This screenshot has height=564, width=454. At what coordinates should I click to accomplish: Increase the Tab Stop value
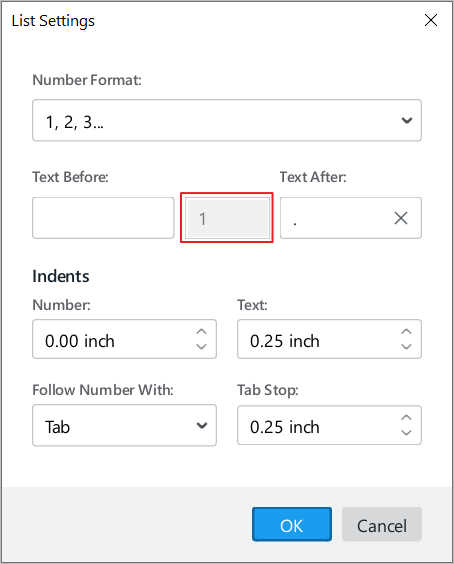pos(406,418)
